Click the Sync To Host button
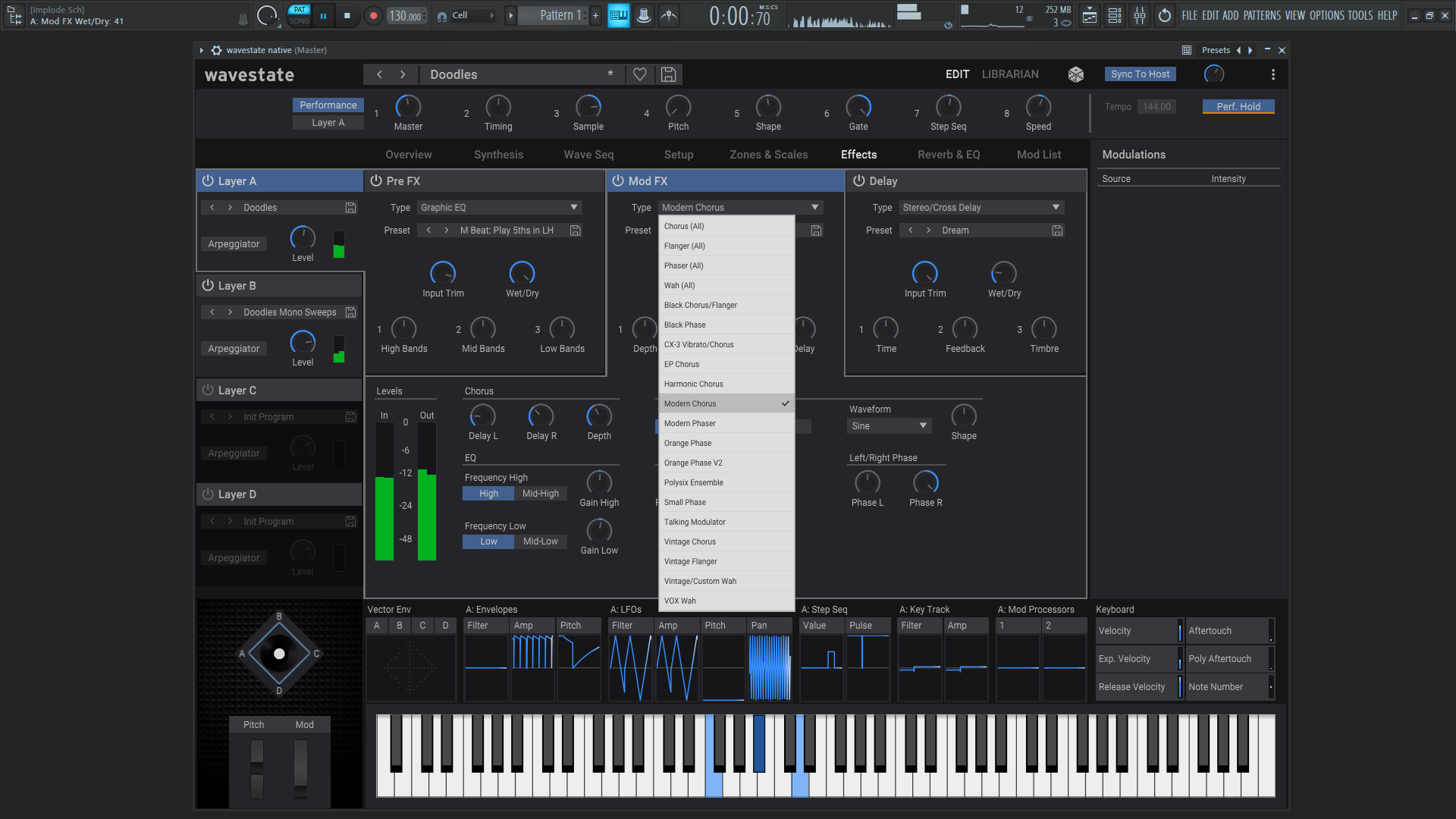 click(x=1140, y=74)
